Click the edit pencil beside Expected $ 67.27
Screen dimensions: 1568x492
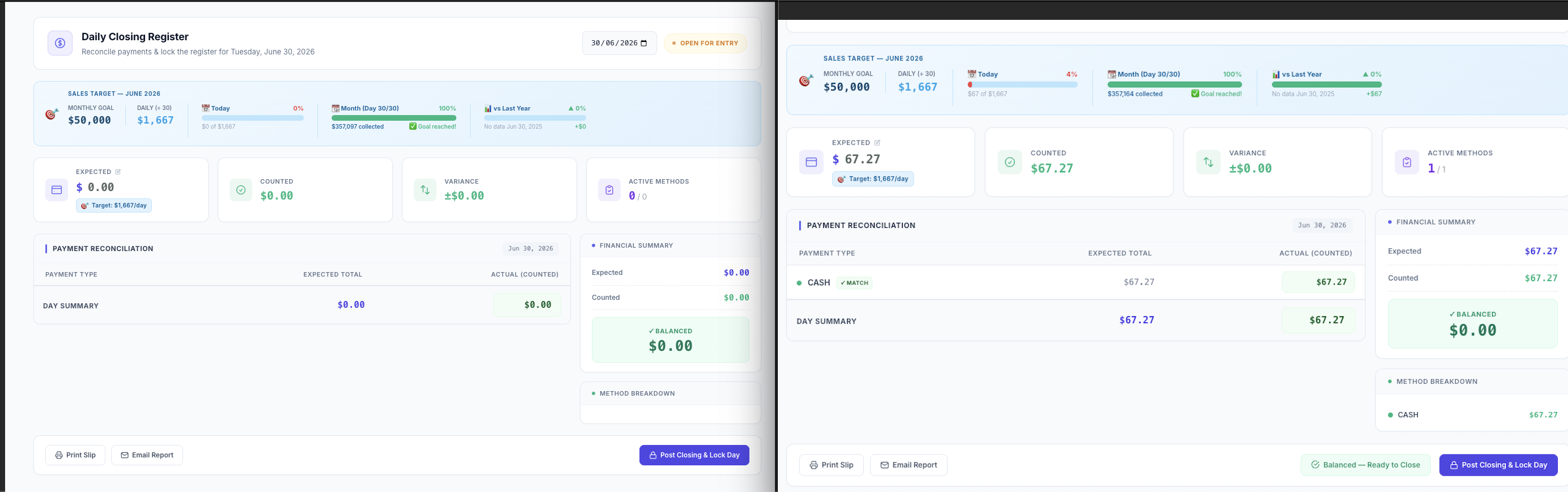[877, 143]
